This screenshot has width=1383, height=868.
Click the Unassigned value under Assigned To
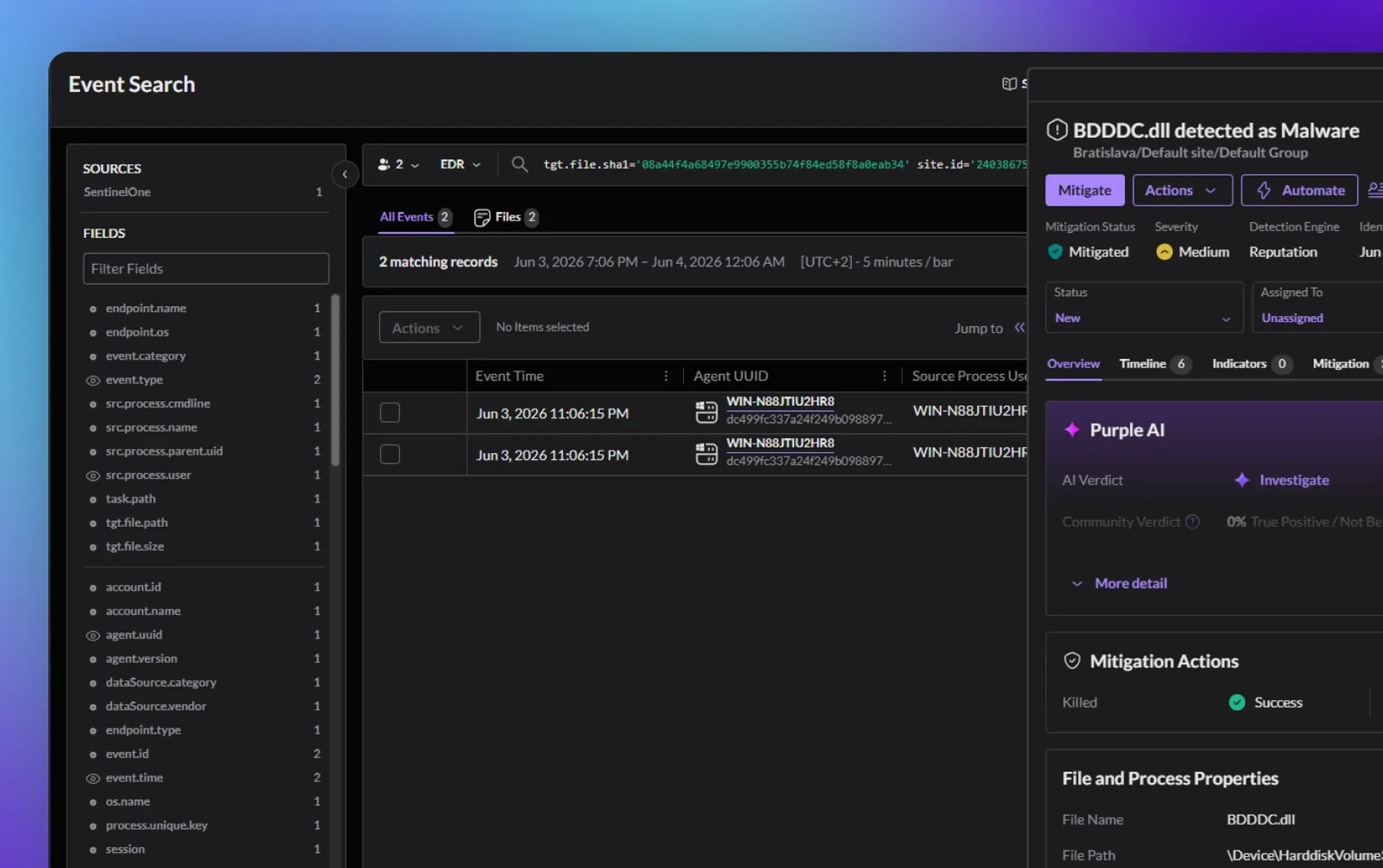click(1292, 318)
